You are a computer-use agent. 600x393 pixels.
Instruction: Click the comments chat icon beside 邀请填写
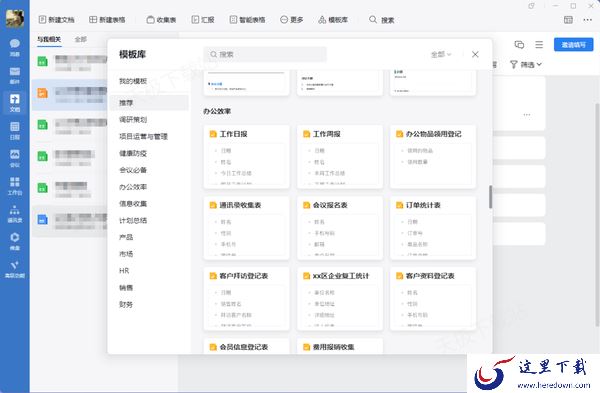tap(519, 44)
